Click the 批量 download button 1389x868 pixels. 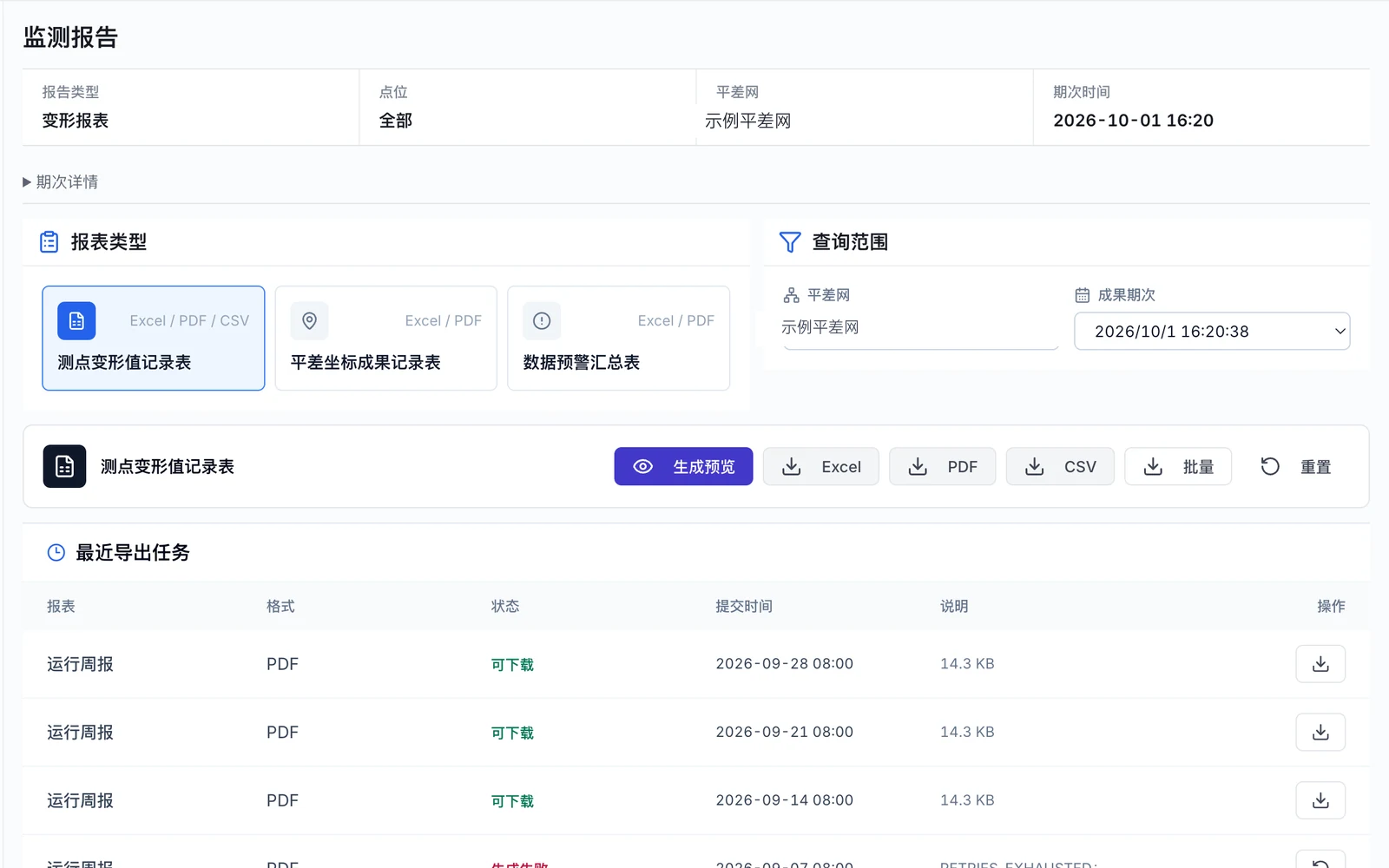(x=1178, y=467)
